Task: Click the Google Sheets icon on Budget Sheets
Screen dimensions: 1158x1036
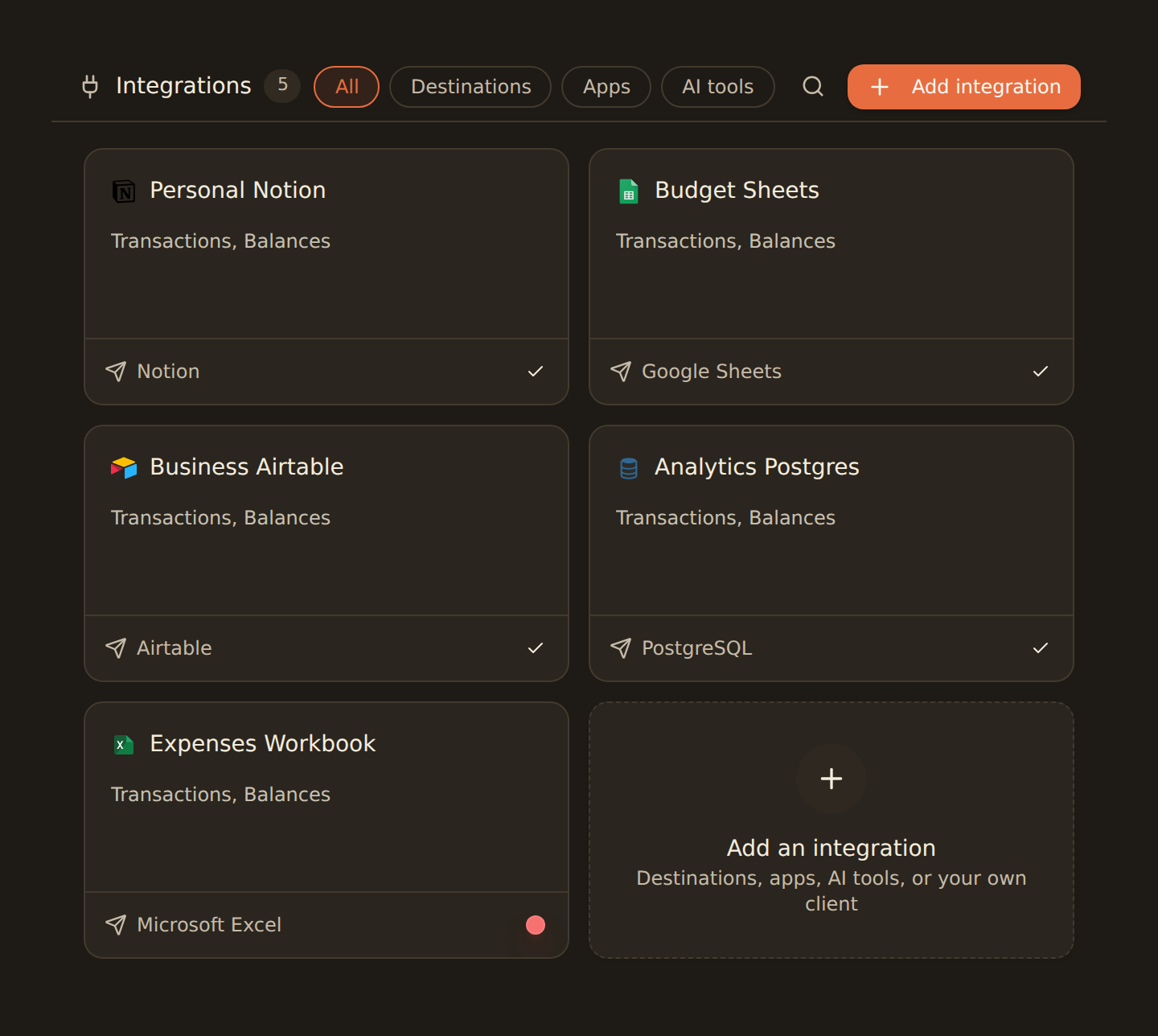Action: coord(629,191)
